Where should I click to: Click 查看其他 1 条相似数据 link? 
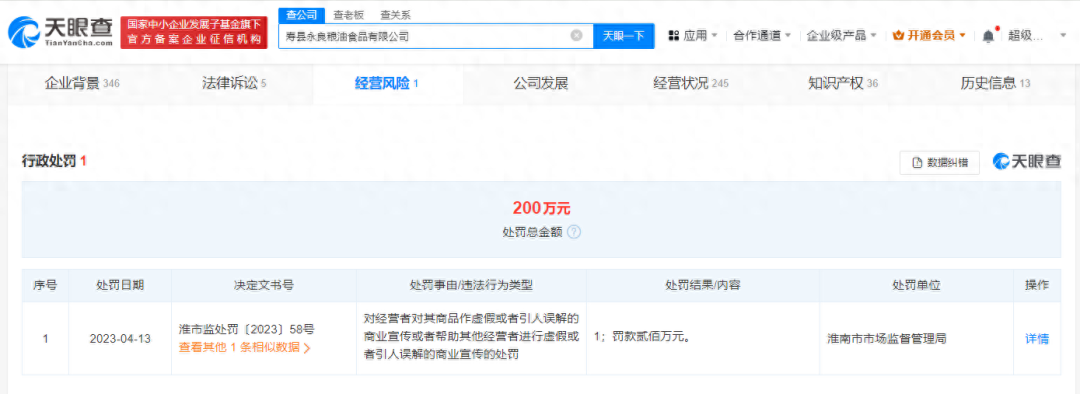tap(245, 348)
